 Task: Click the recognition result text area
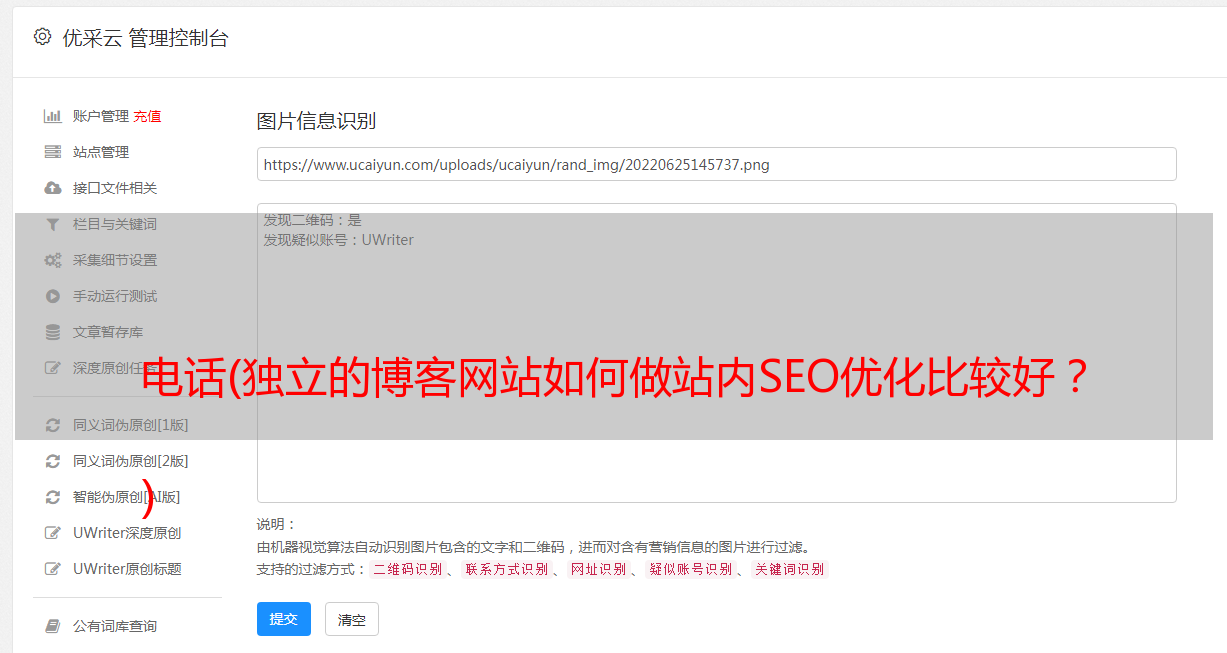tap(716, 353)
